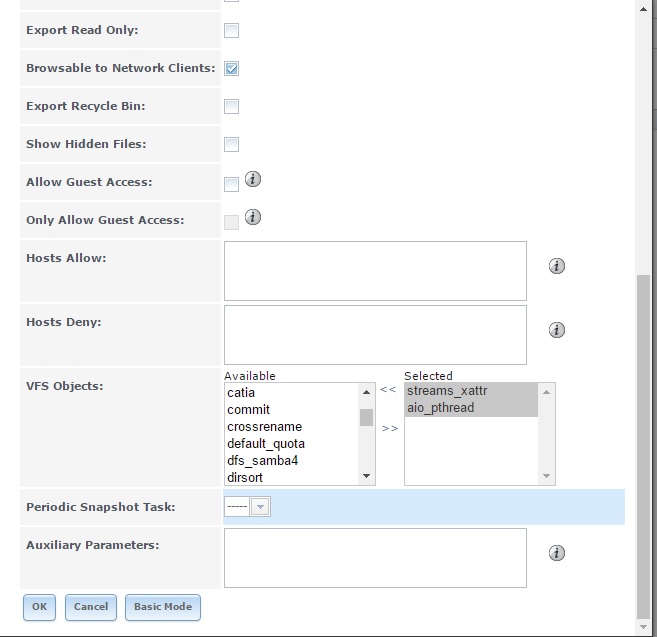Viewport: 657px width, 637px height.
Task: Open info icon beside Allow Guest Access
Action: [253, 179]
